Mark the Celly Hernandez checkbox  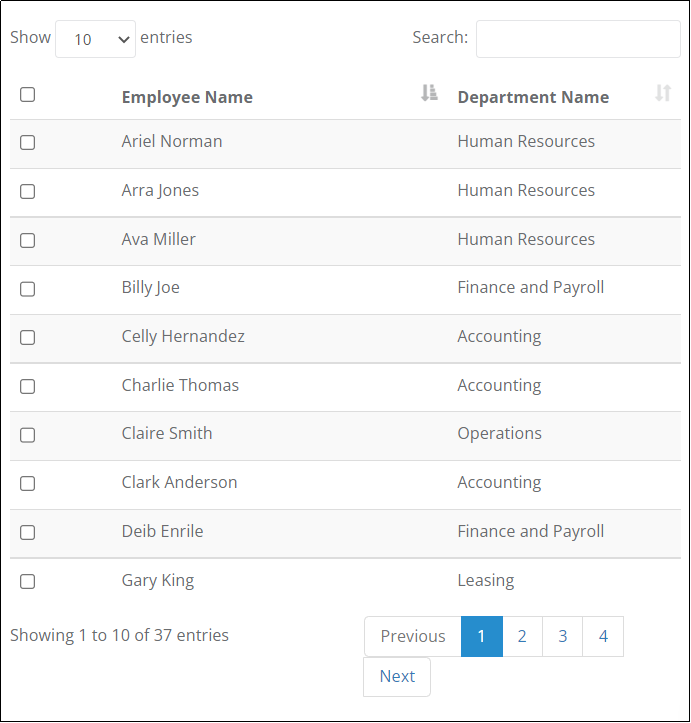coord(28,338)
